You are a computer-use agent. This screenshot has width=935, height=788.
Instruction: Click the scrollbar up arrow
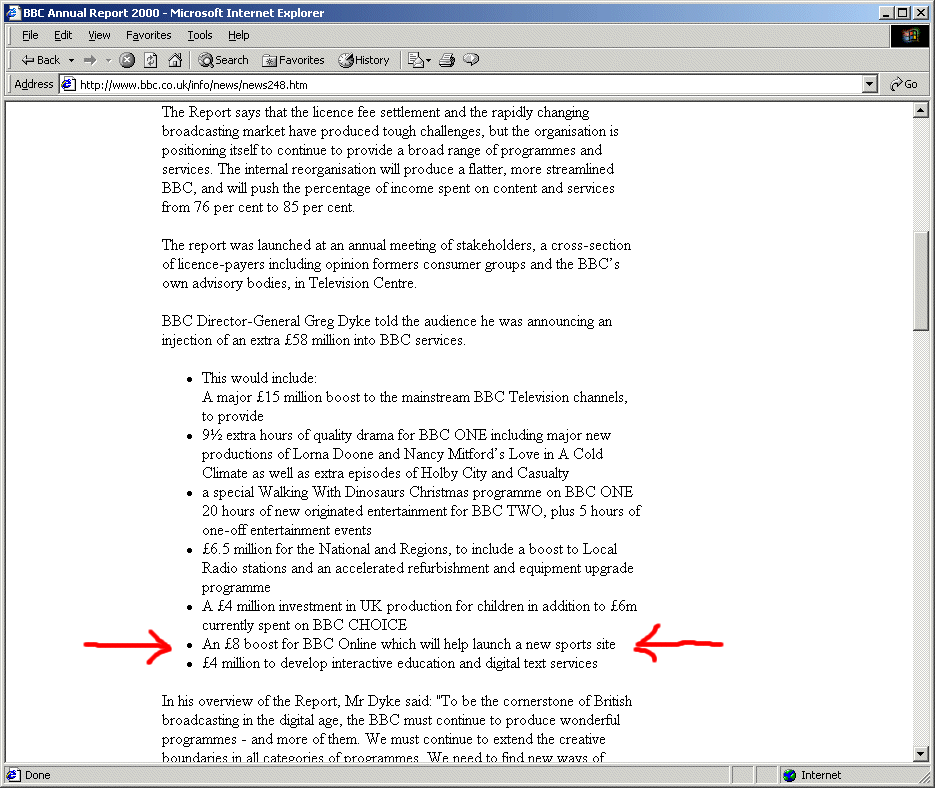coord(921,110)
